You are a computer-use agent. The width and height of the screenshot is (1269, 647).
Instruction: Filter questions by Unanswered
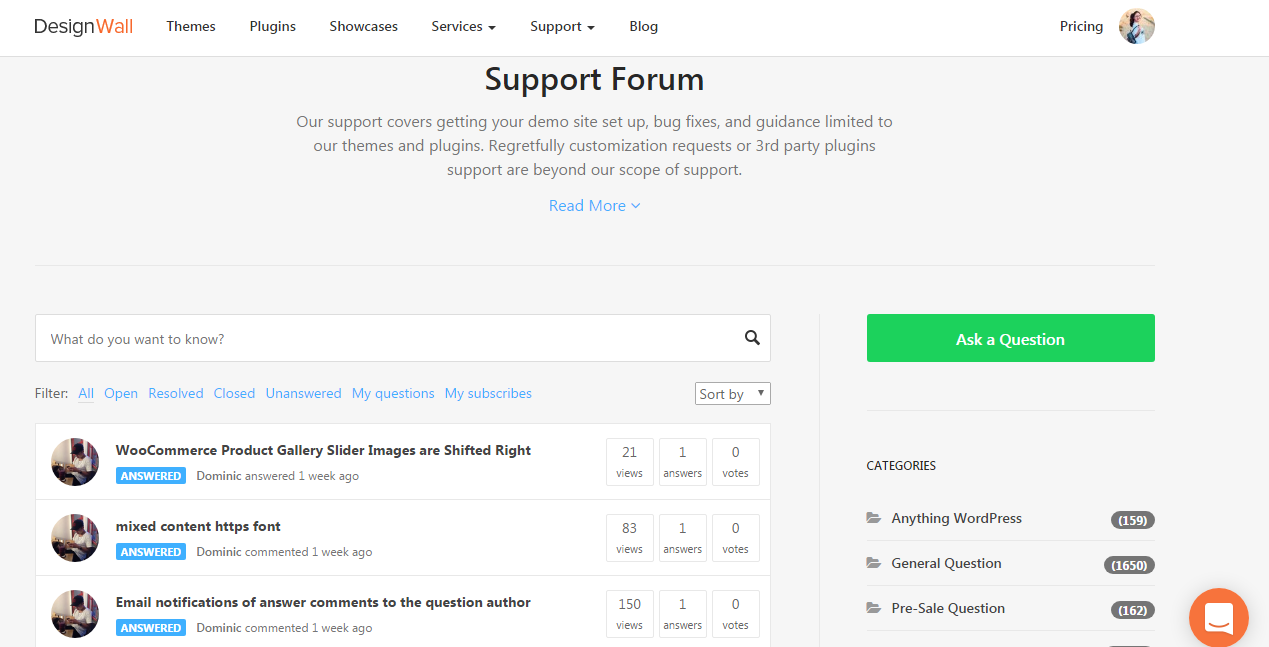303,394
